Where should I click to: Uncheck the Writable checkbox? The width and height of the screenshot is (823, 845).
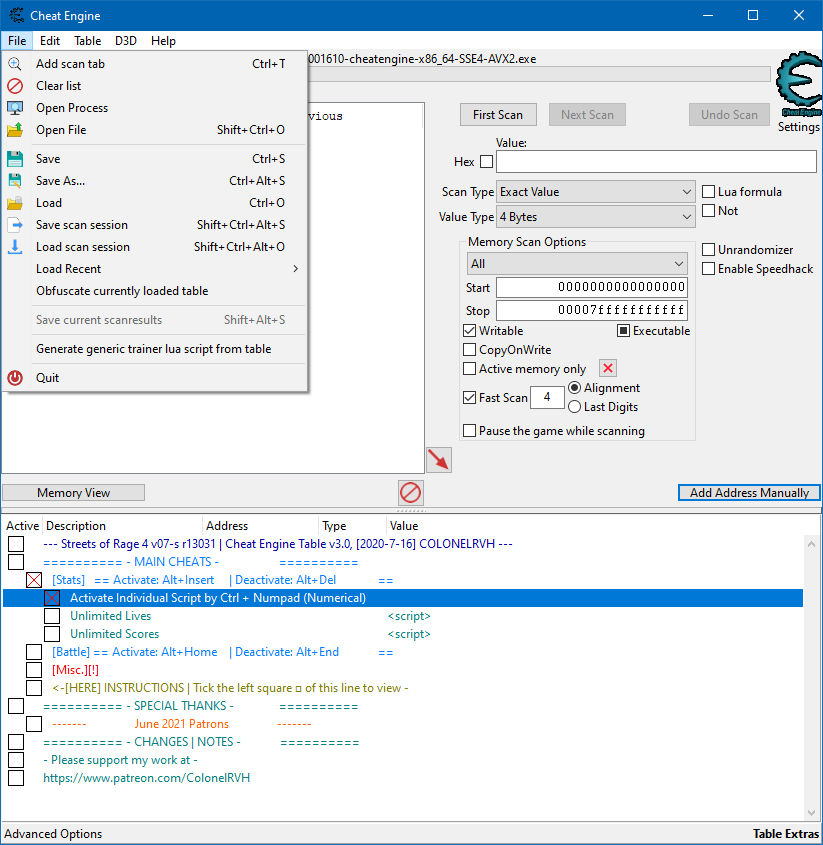[469, 331]
